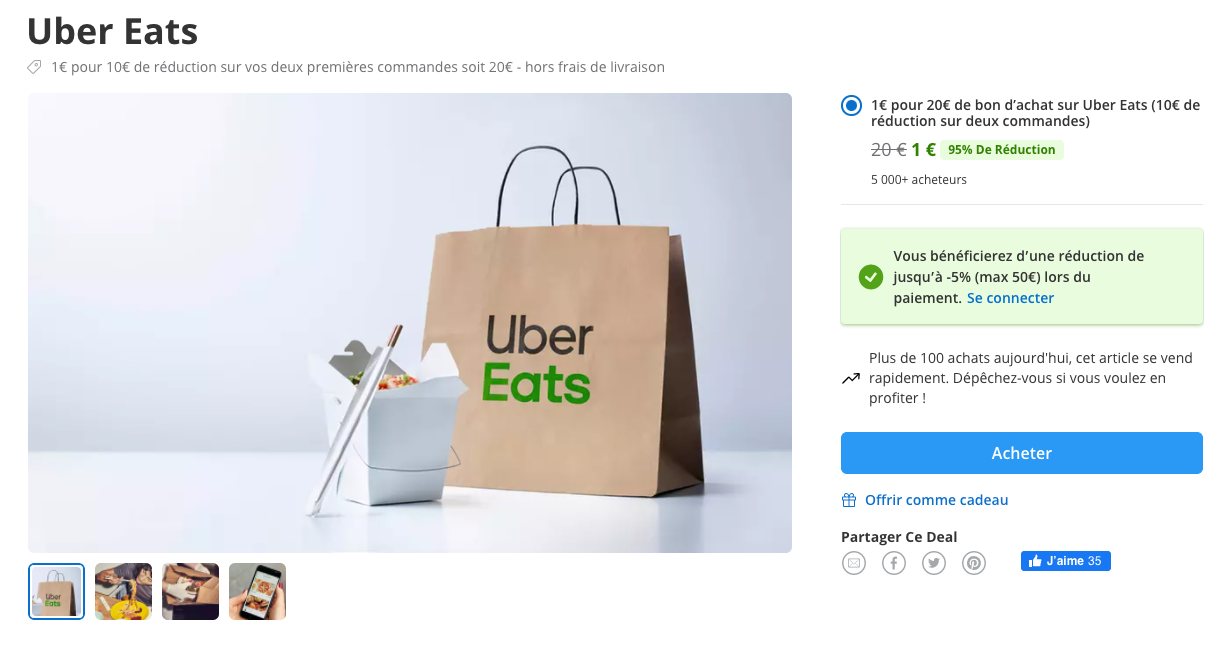Click the green checkmark discount icon

tap(871, 277)
